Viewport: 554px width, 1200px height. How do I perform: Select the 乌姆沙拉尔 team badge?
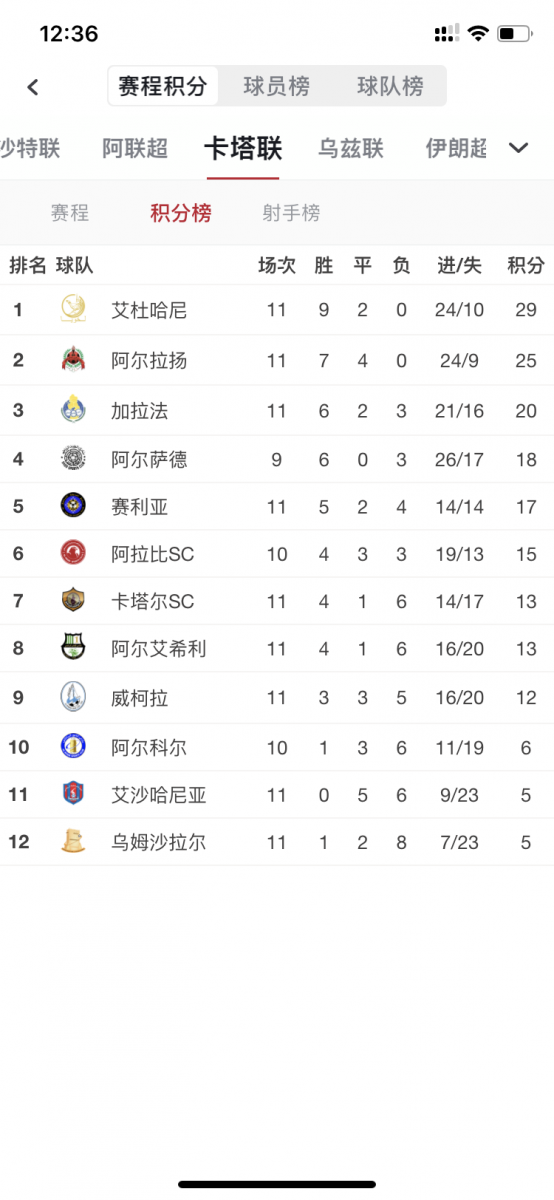[x=73, y=842]
